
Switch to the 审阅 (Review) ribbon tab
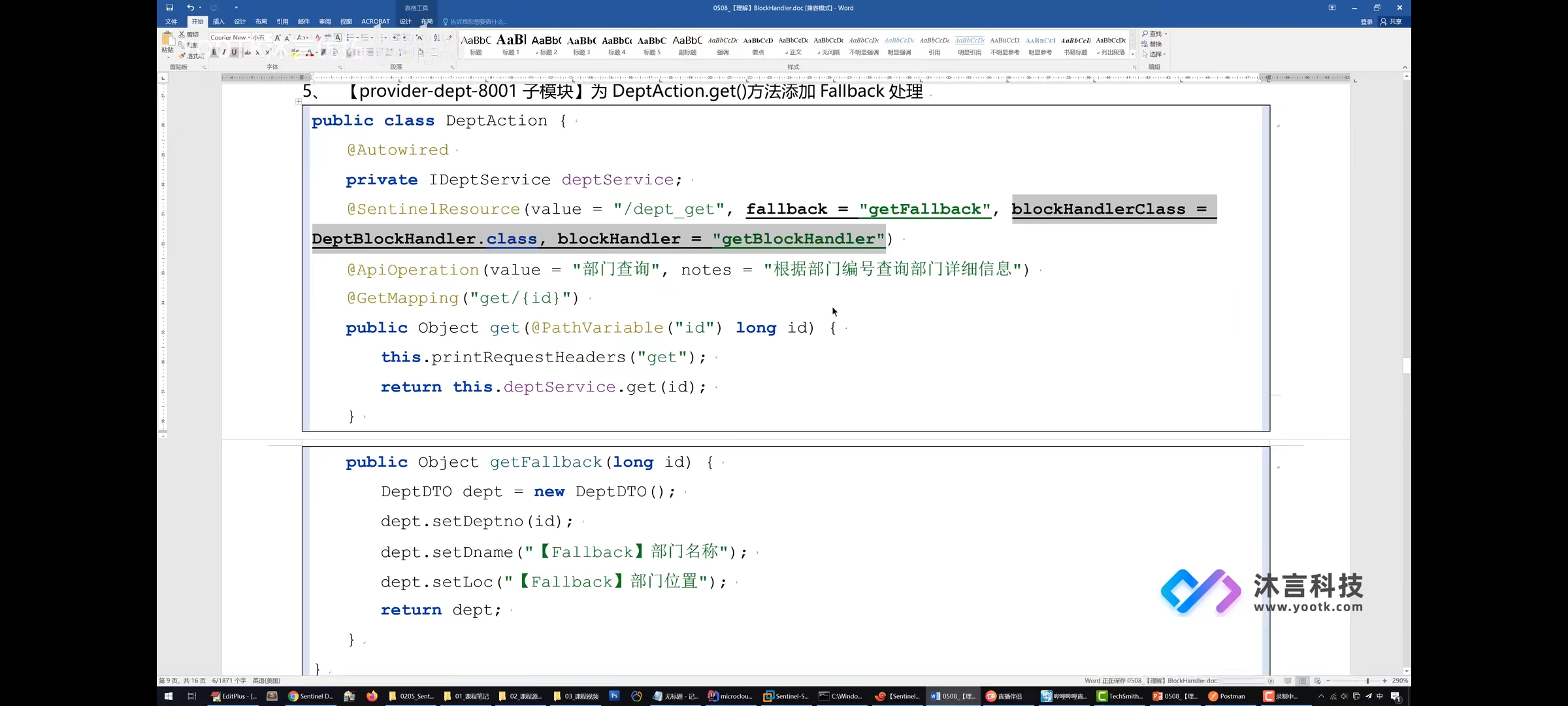click(325, 22)
